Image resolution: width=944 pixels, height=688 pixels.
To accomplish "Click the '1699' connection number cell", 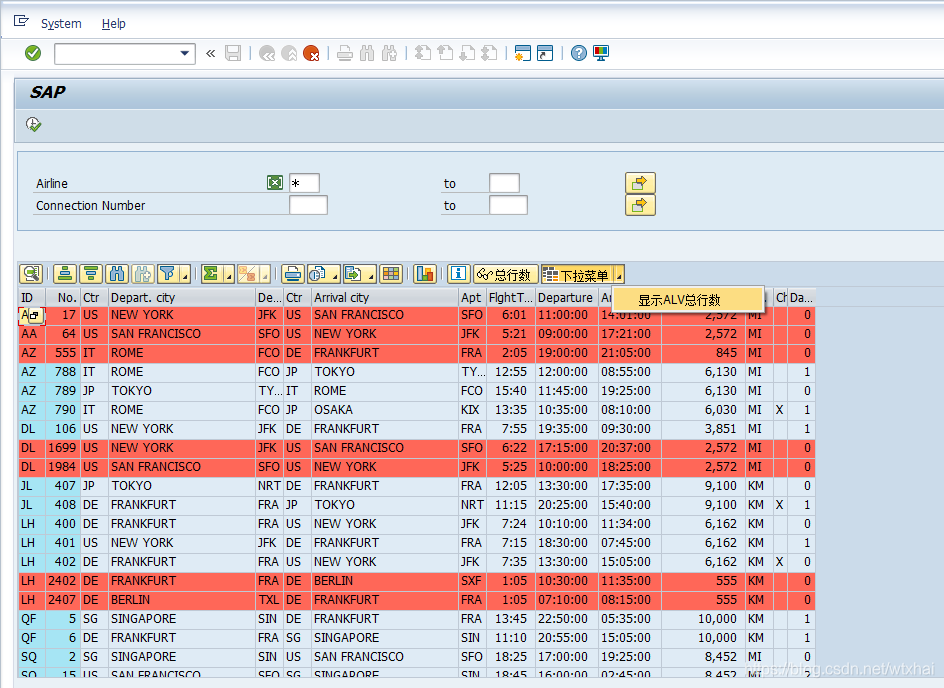I will (63, 448).
